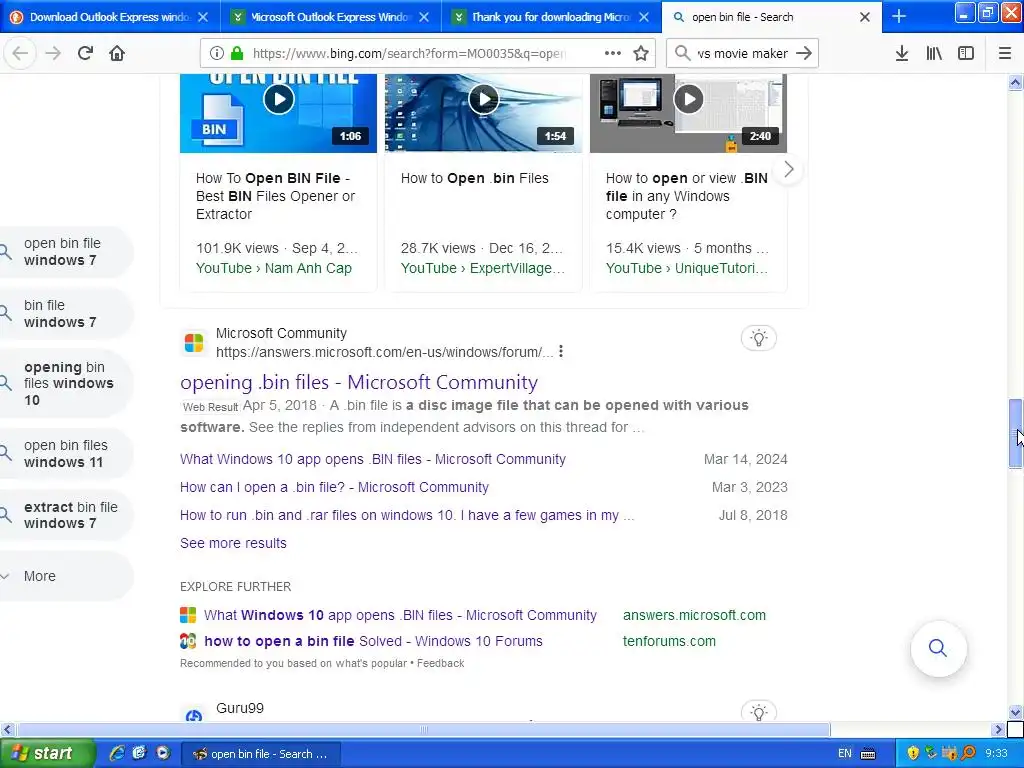Open the 'How to Open .bin Files' video title
Screen dimensions: 1024x768
(x=474, y=178)
